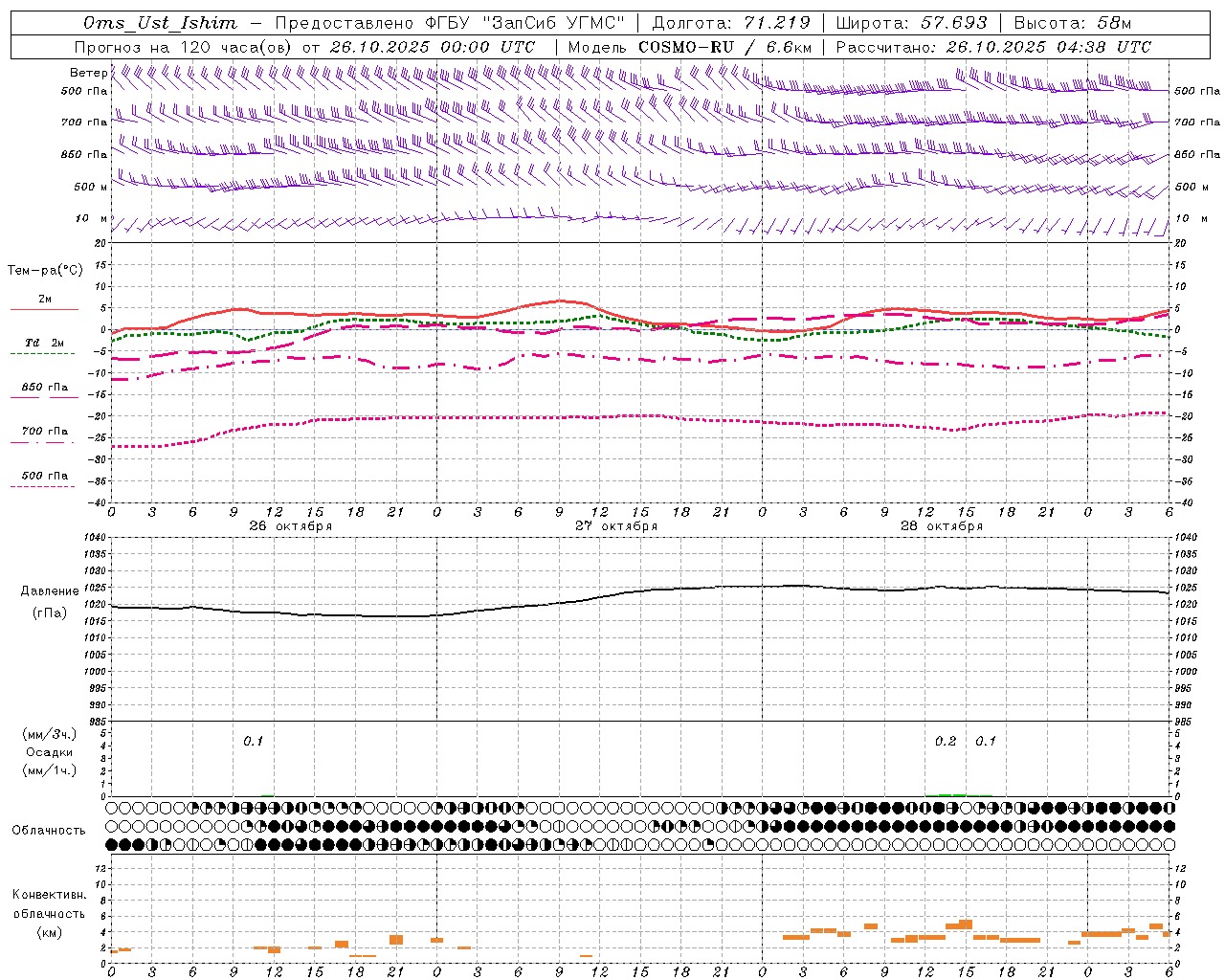Click the (мм/1ч.) precipitation unit label
Viewport: 1225px width, 980px height.
pos(49,771)
